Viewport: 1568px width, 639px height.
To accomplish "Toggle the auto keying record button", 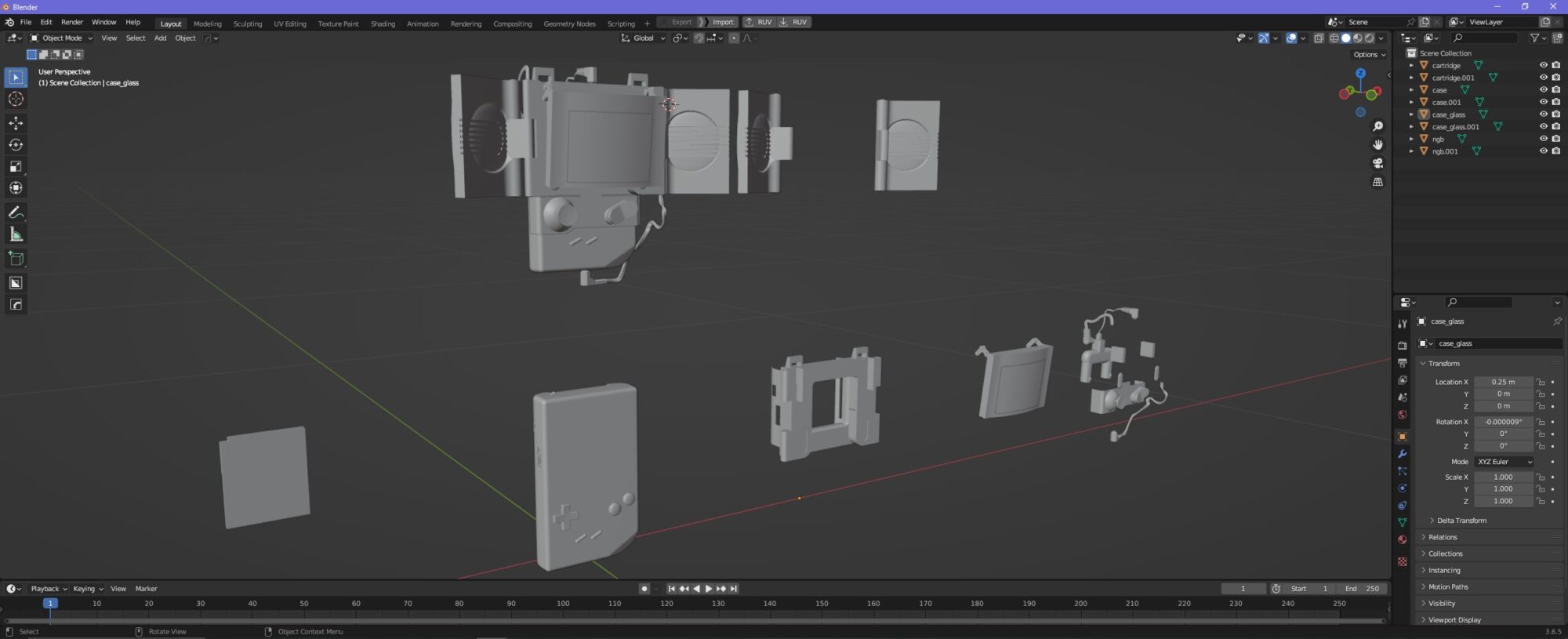I will point(644,589).
